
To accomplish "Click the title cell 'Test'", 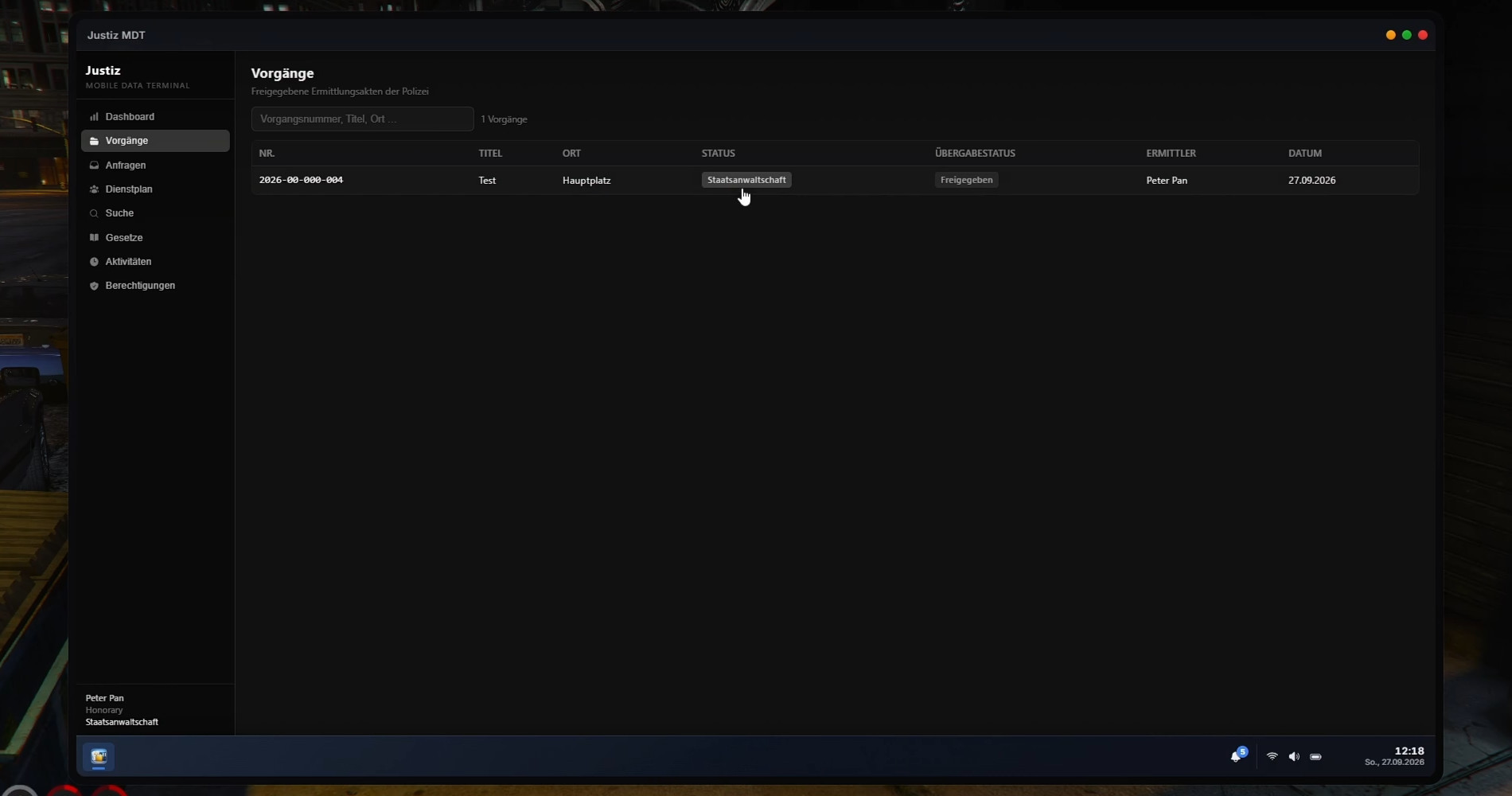I will [x=487, y=181].
